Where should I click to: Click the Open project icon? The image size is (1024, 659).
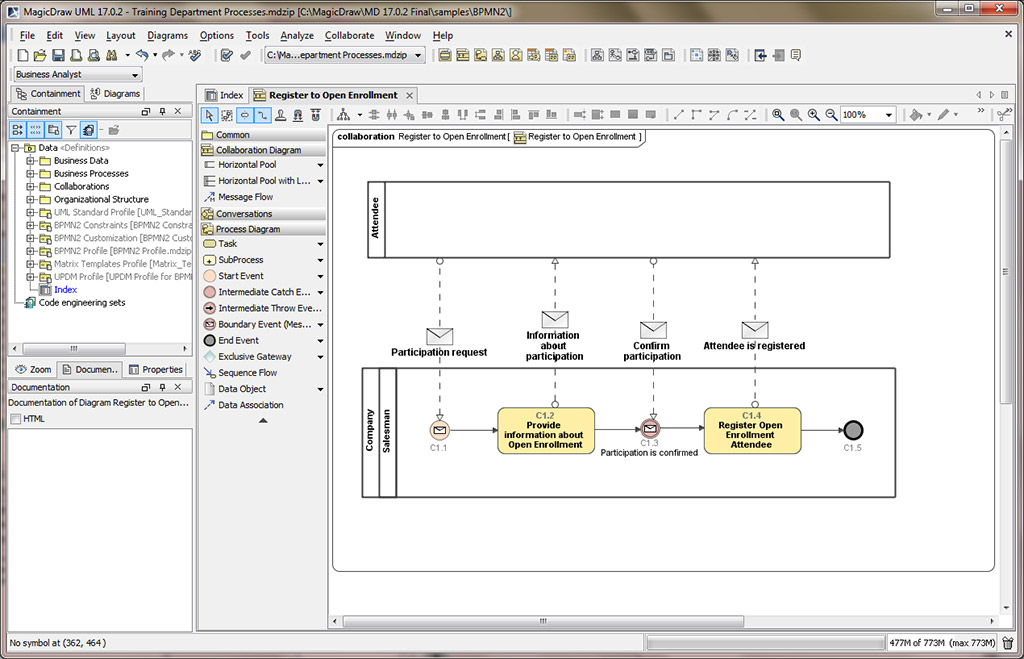coord(42,55)
